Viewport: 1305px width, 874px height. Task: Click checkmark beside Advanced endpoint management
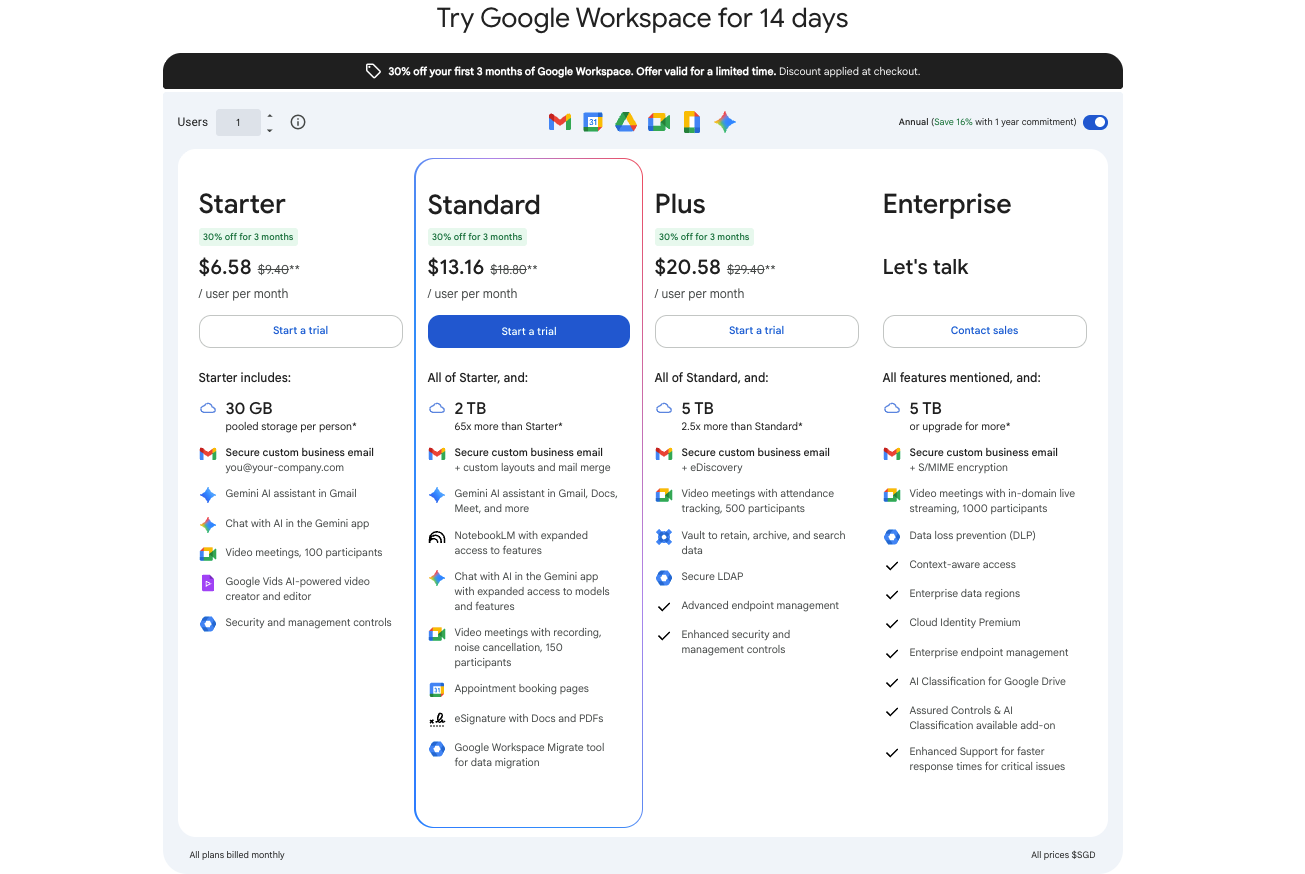pos(664,606)
